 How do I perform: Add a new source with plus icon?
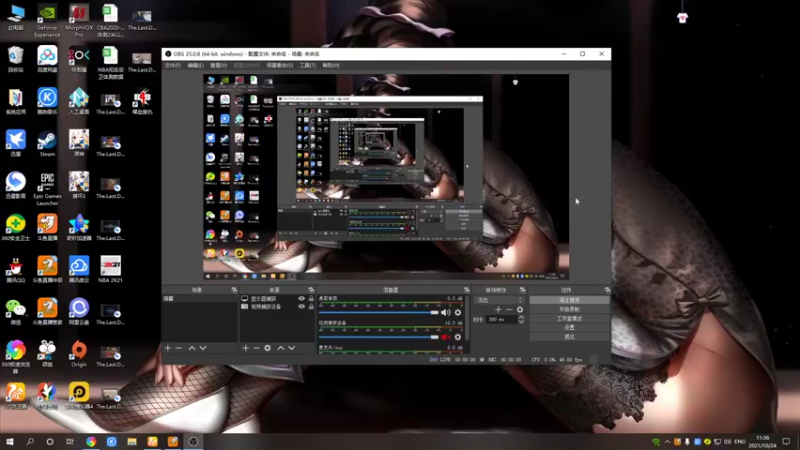pyautogui.click(x=245, y=348)
